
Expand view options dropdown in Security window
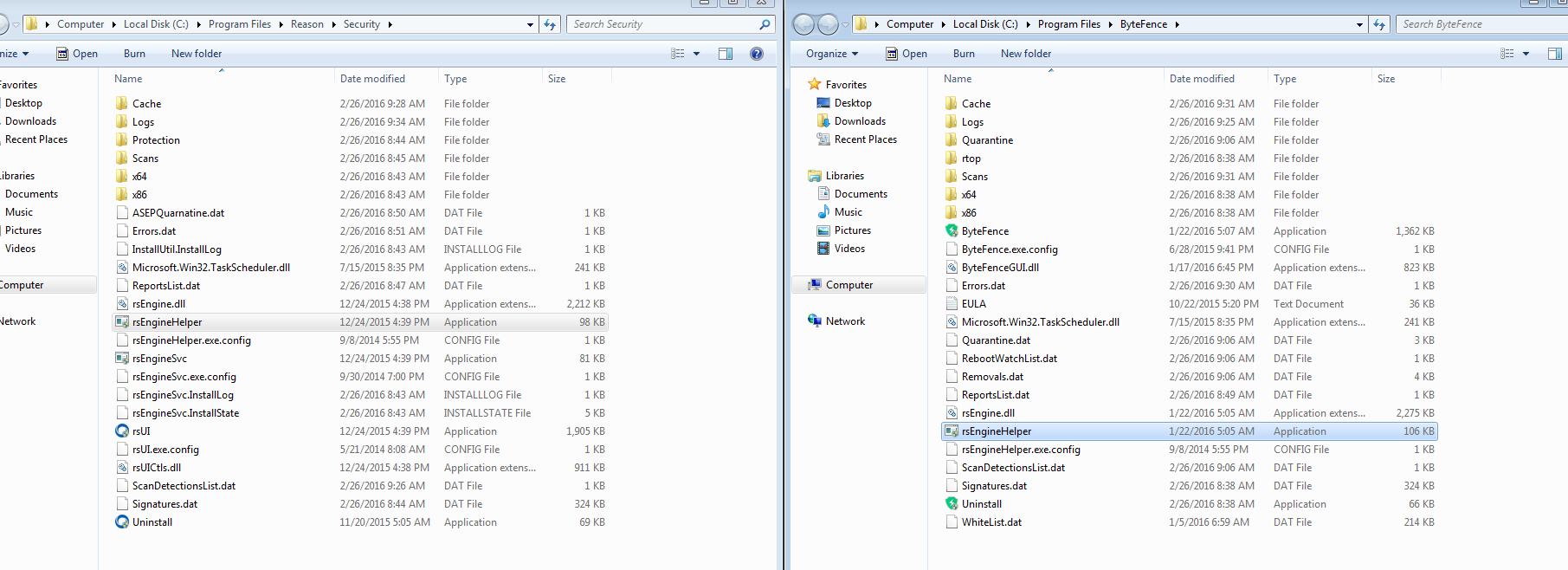pos(696,54)
